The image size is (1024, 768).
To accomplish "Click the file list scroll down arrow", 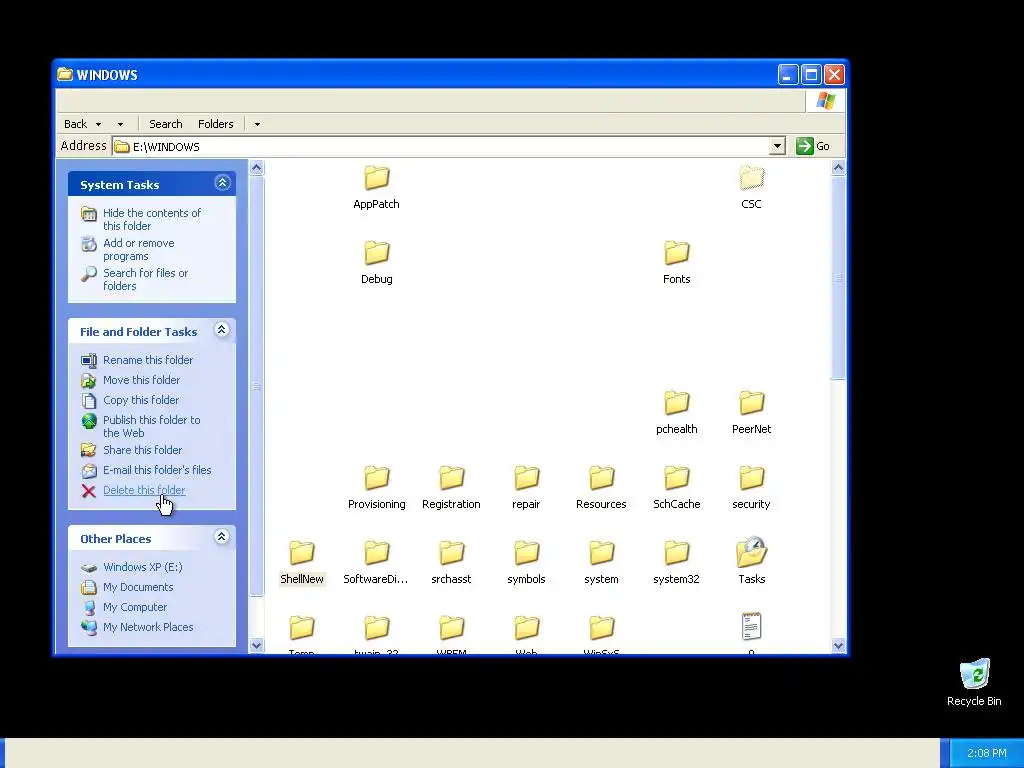I will point(839,645).
